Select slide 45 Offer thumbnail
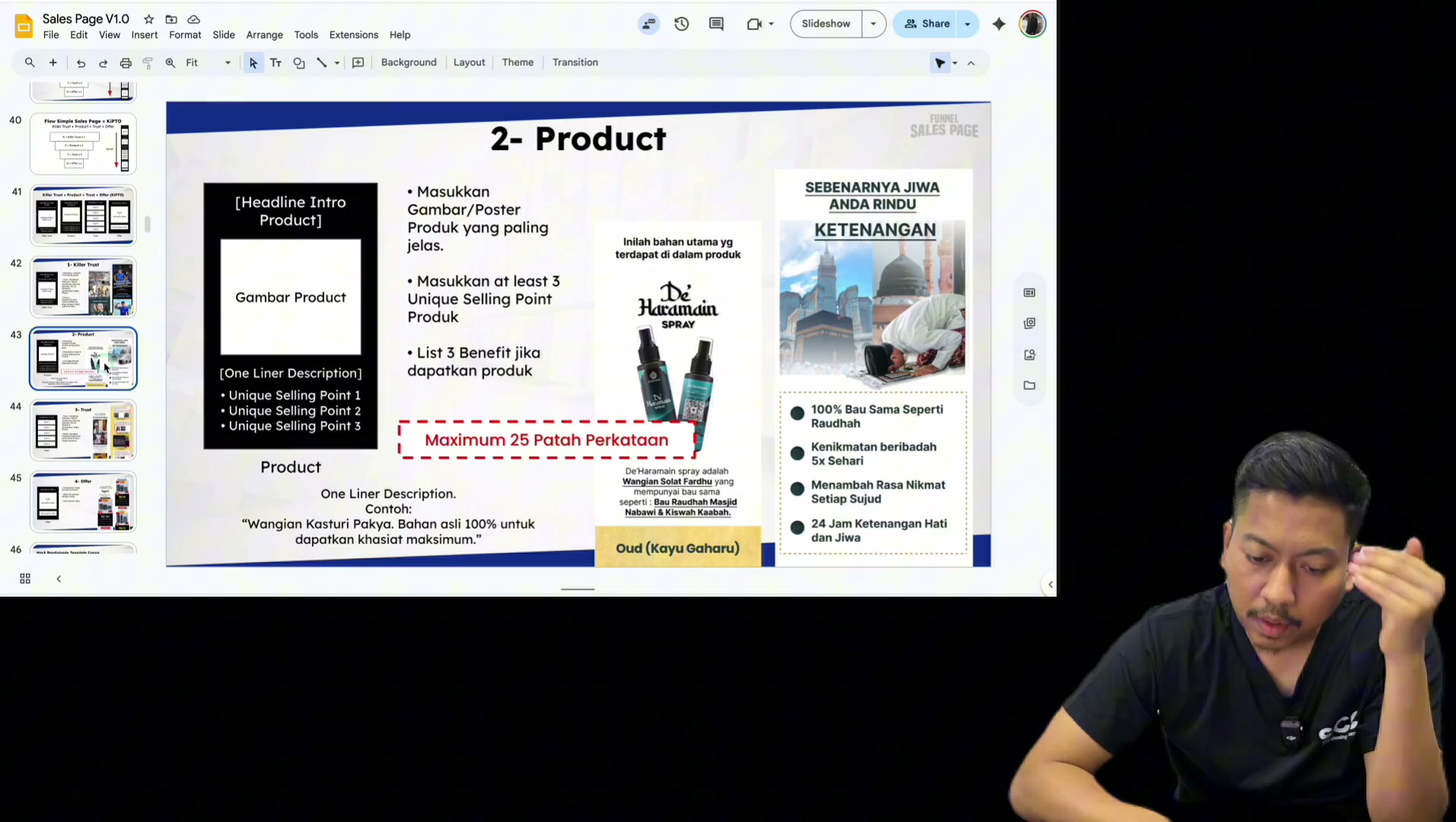Screen dimensions: 1456x822 (83, 502)
